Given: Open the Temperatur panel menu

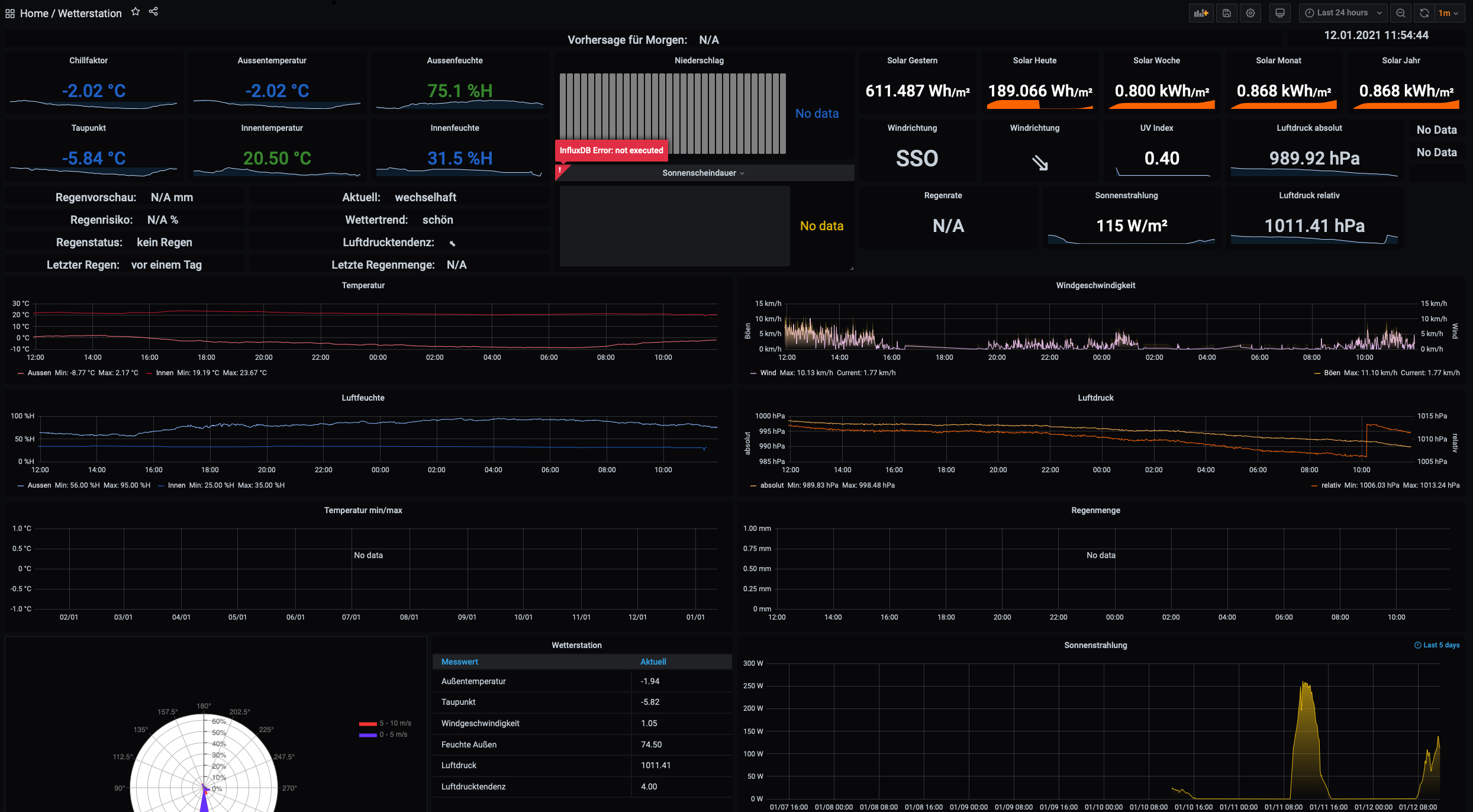Looking at the screenshot, I should click(x=363, y=285).
